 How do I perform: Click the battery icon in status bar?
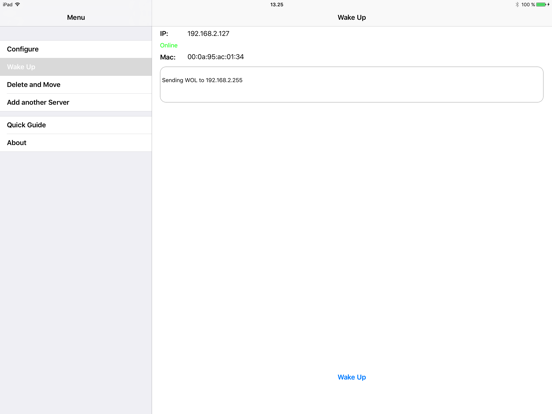tap(542, 5)
